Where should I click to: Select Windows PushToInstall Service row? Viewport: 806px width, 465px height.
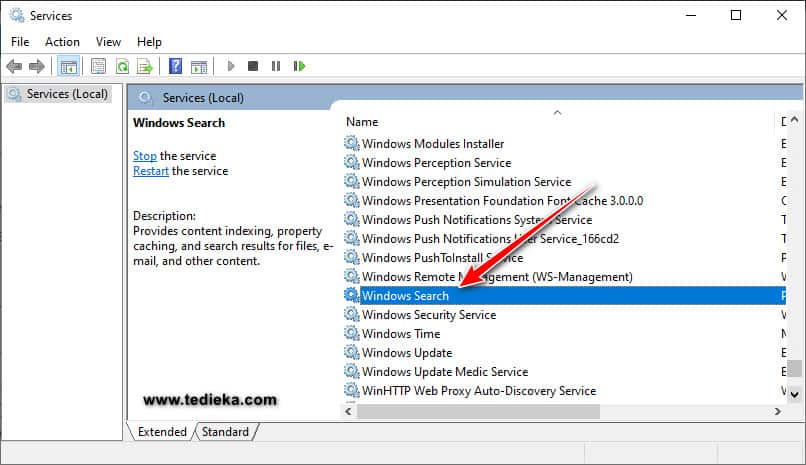[x=564, y=257]
